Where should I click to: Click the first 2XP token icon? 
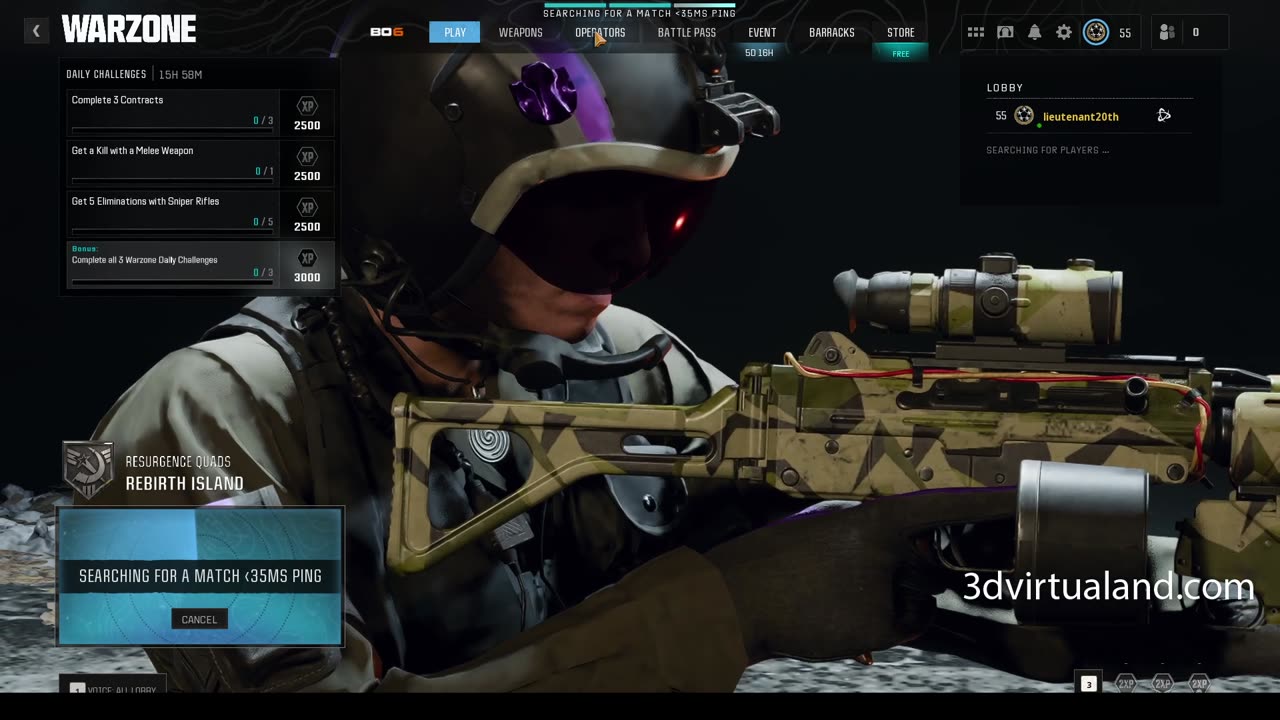pyautogui.click(x=1126, y=684)
